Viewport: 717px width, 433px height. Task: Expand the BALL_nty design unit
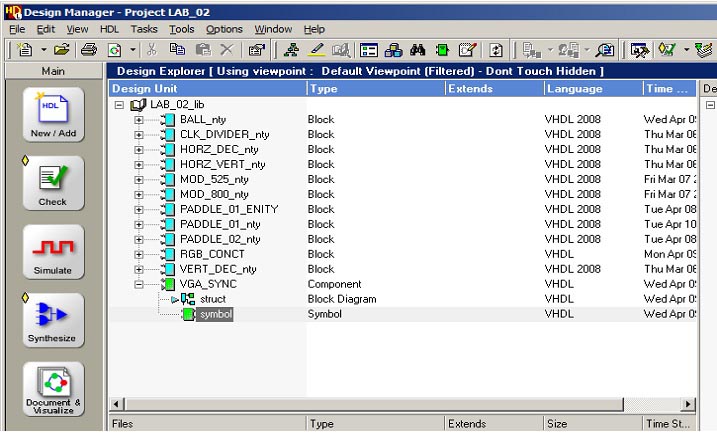pyautogui.click(x=139, y=120)
